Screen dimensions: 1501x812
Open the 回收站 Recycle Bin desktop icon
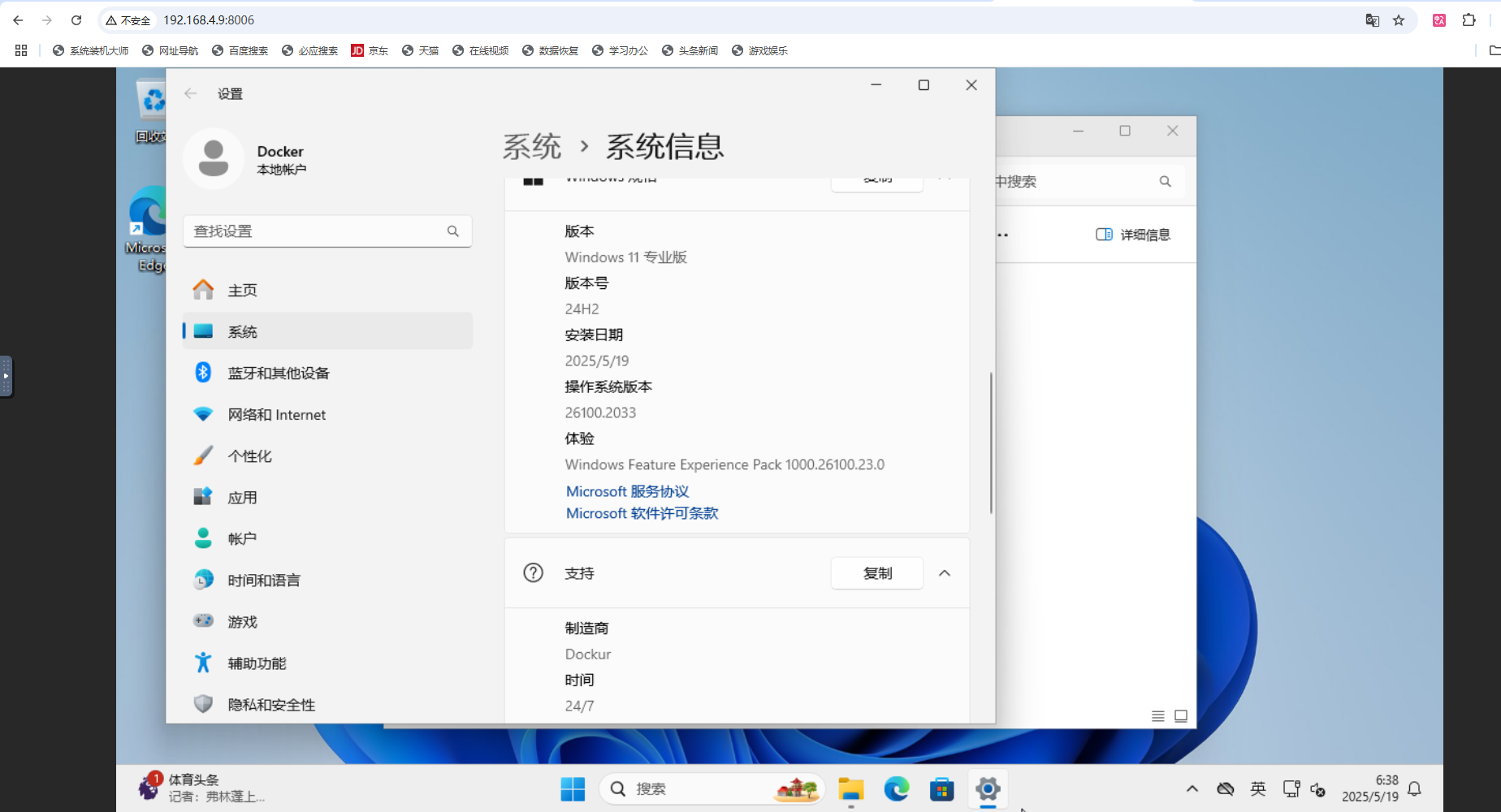(x=151, y=111)
